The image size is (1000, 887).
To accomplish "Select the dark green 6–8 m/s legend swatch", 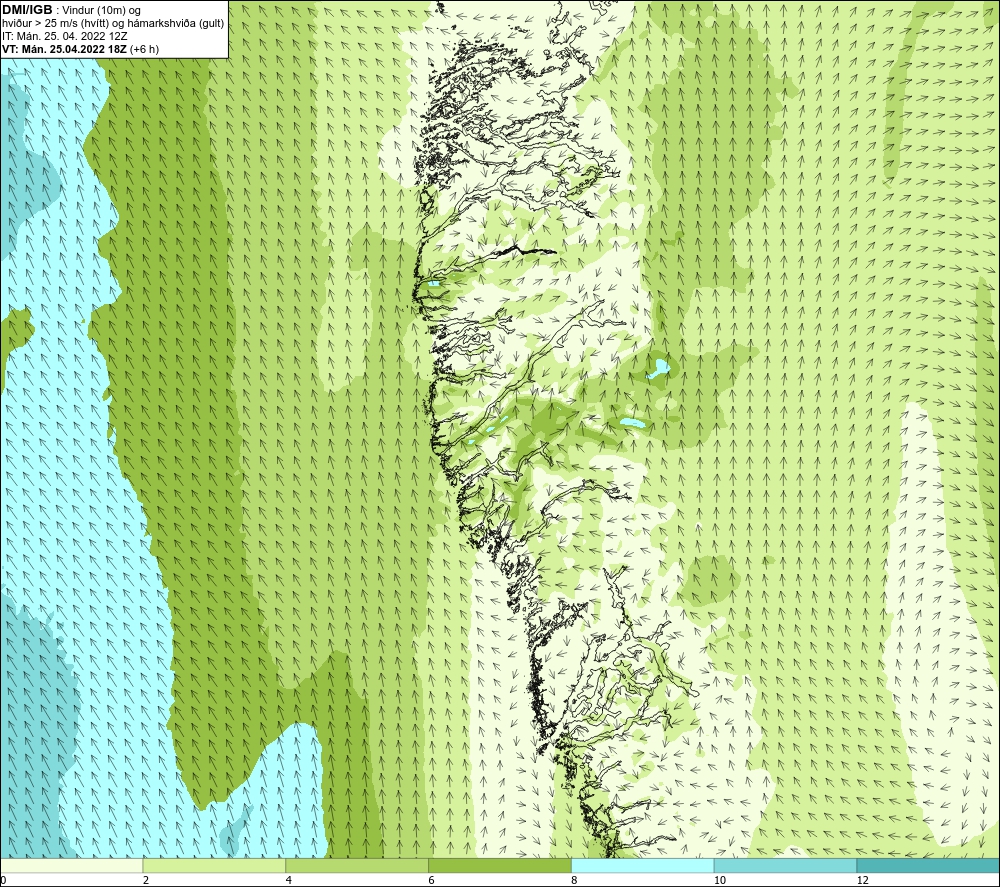I will coord(500,865).
